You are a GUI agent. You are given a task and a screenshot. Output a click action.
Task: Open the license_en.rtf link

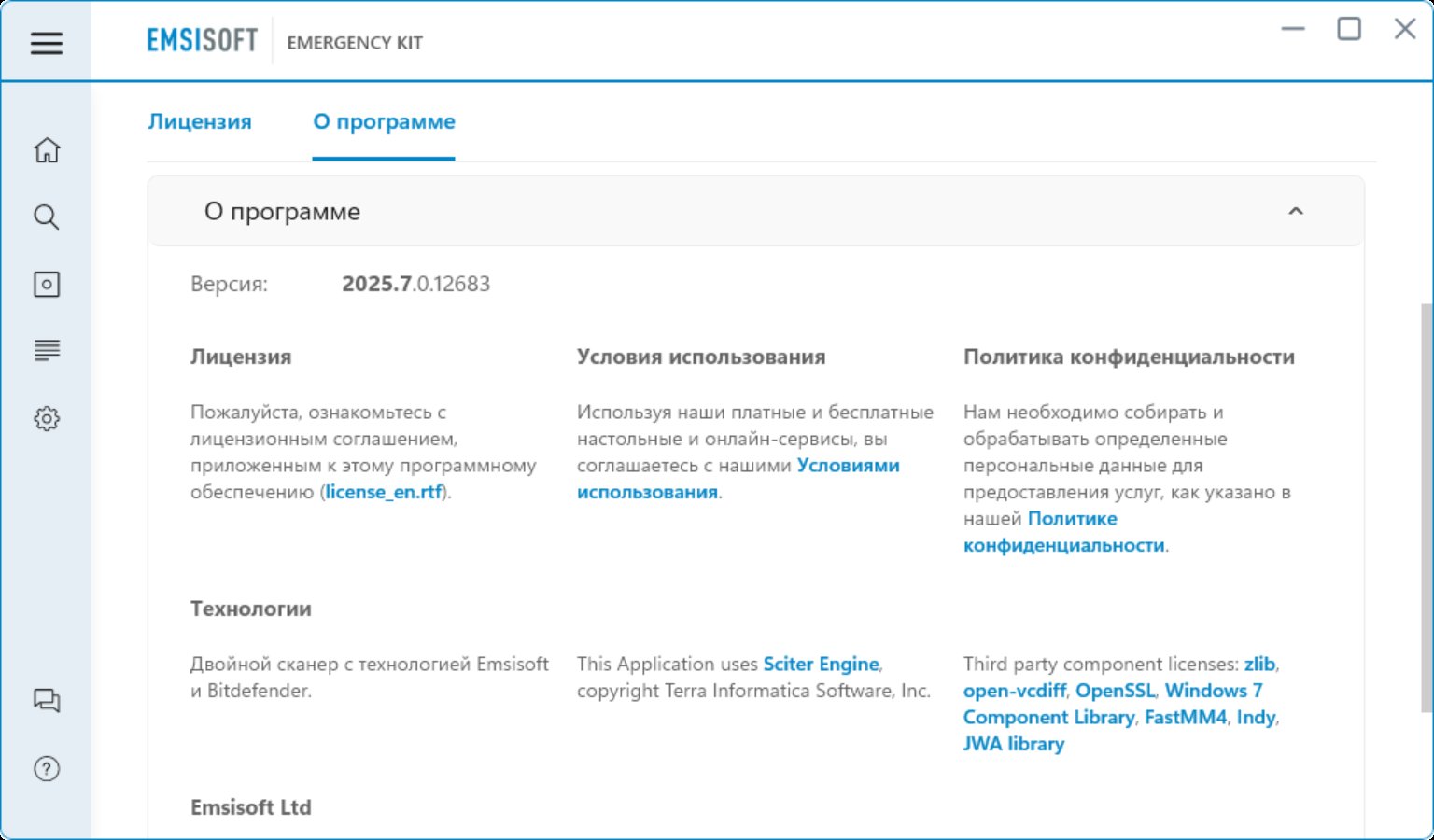(383, 492)
